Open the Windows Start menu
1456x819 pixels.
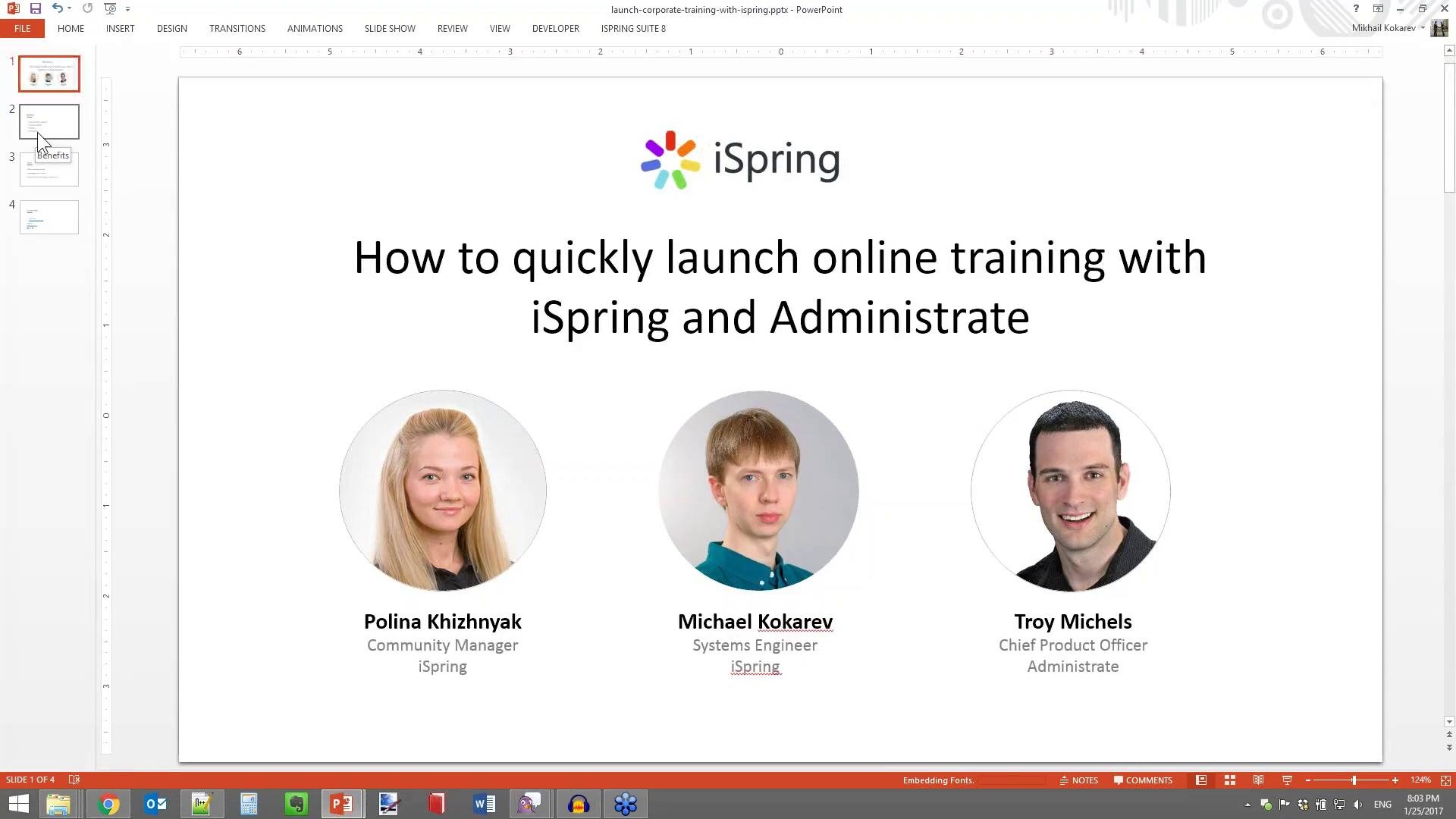coord(18,804)
